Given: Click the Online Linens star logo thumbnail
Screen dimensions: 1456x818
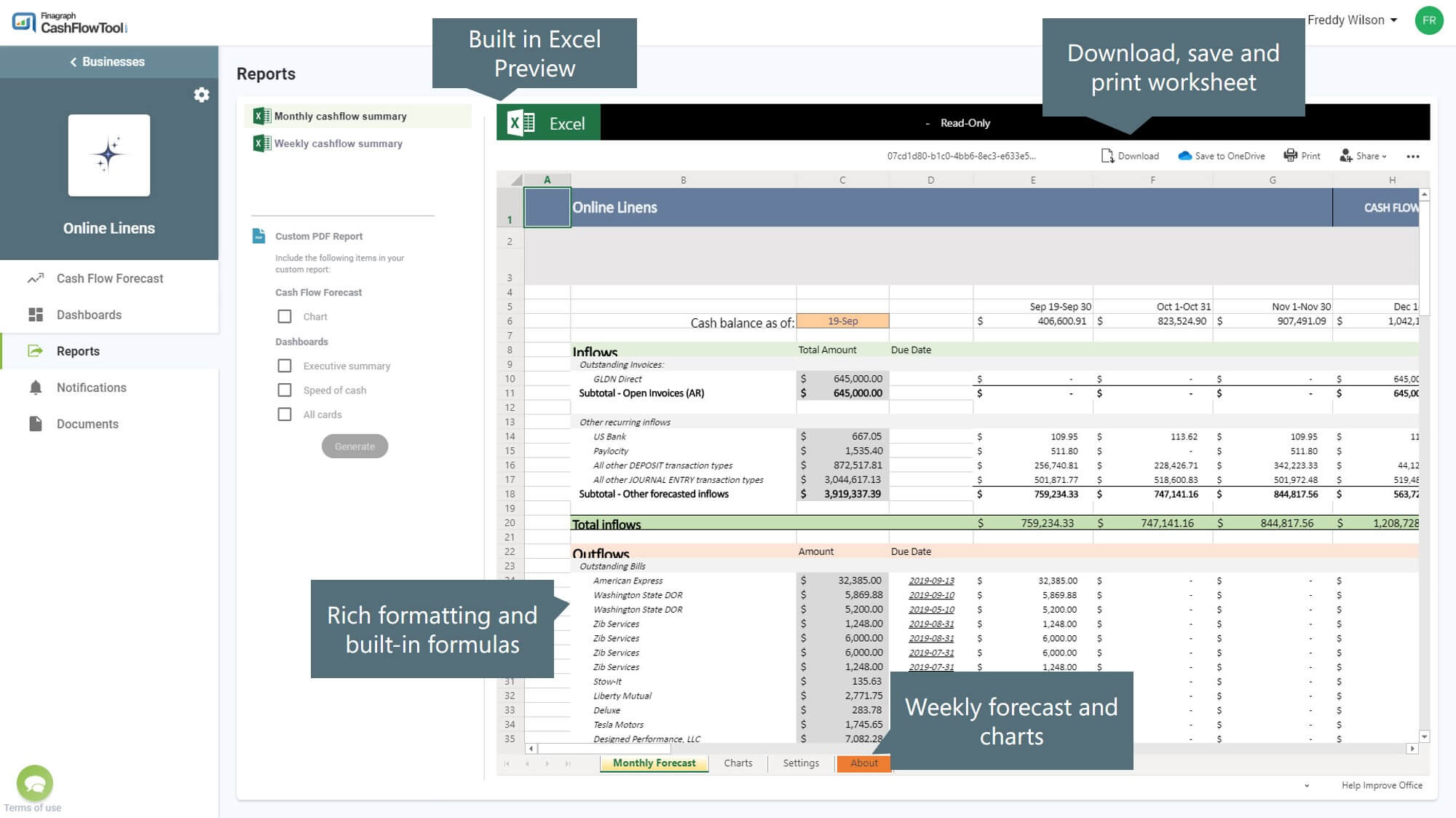Looking at the screenshot, I should point(109,155).
